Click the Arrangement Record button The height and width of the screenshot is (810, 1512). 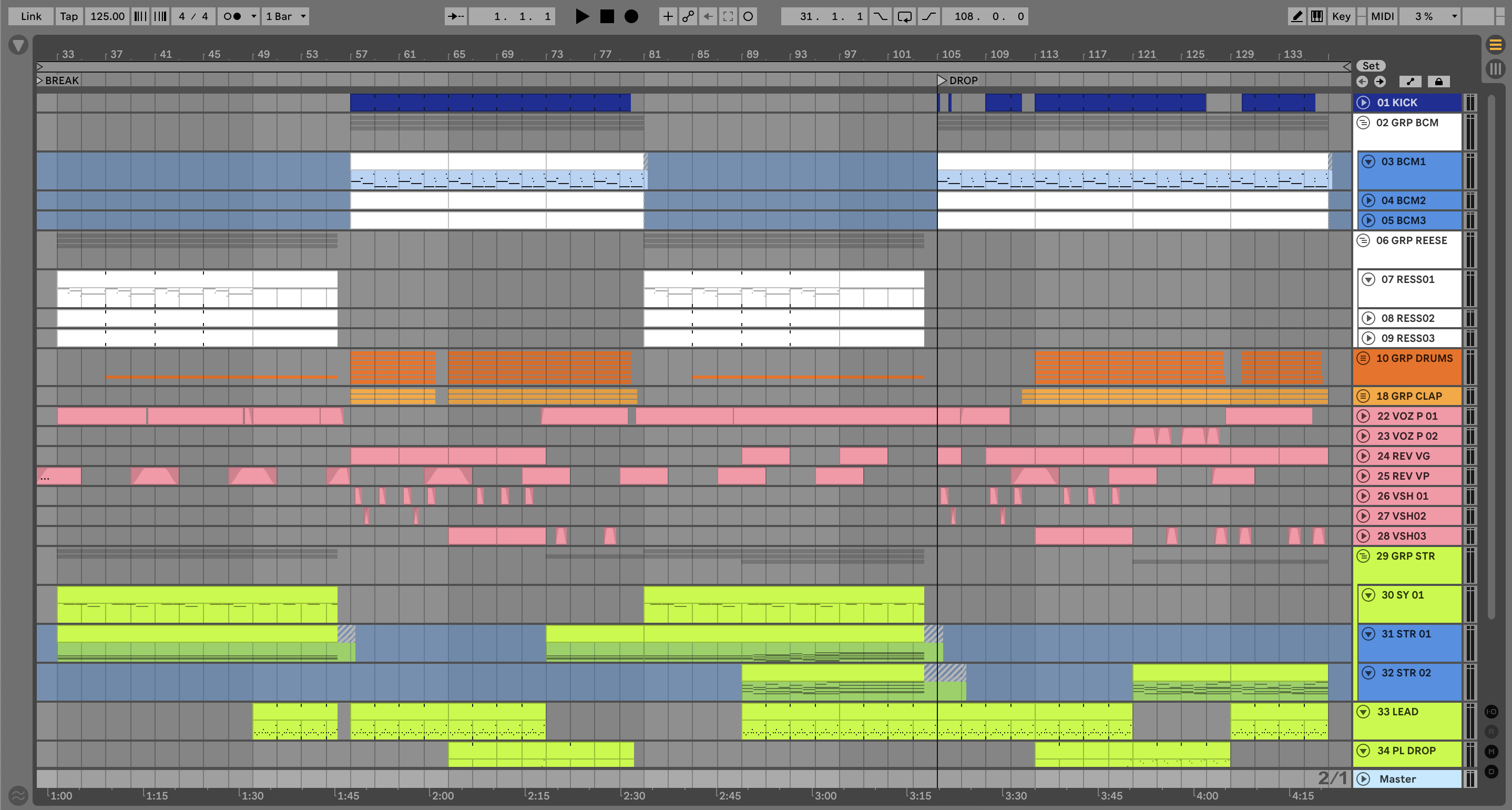point(631,16)
